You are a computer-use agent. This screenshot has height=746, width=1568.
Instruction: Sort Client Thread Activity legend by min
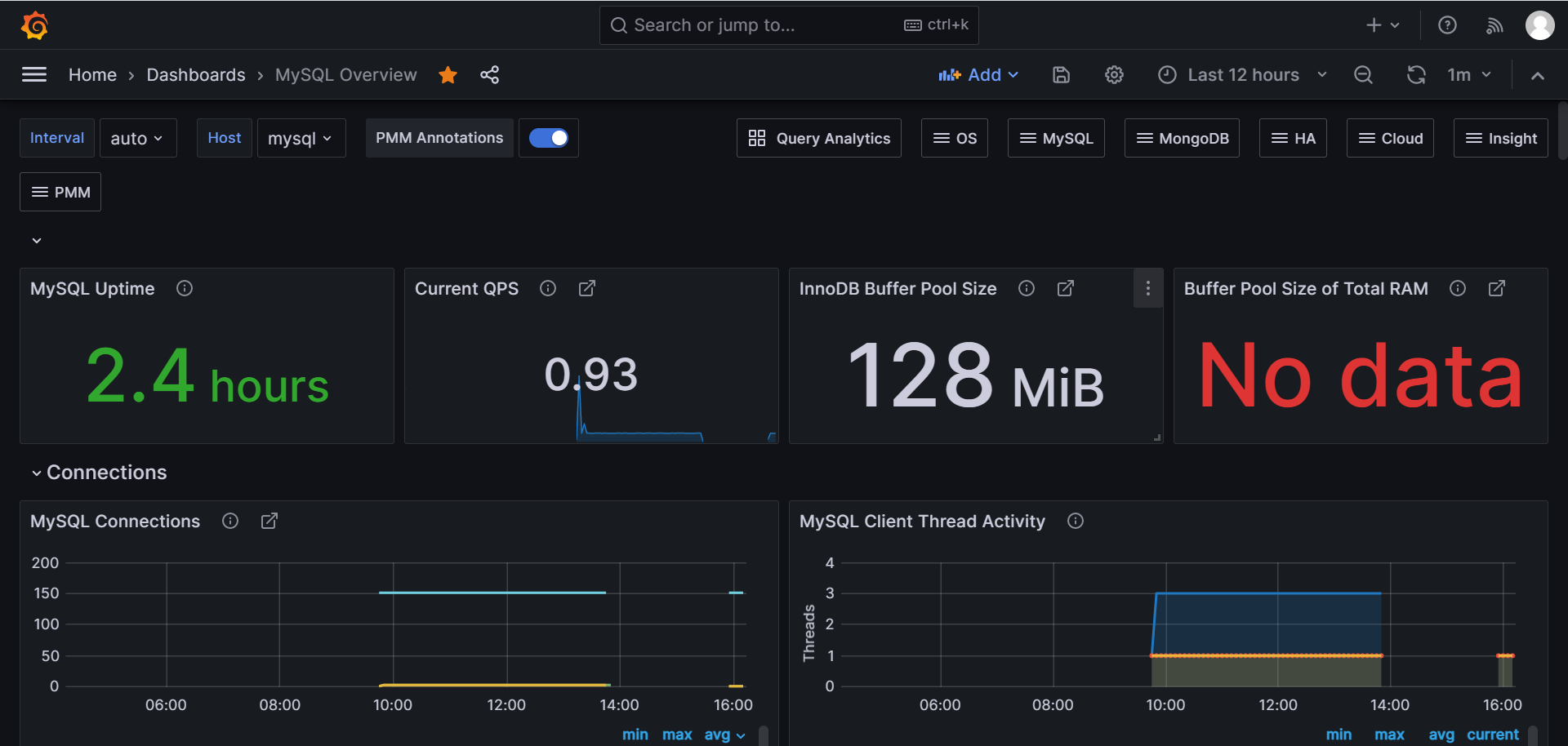[1339, 735]
